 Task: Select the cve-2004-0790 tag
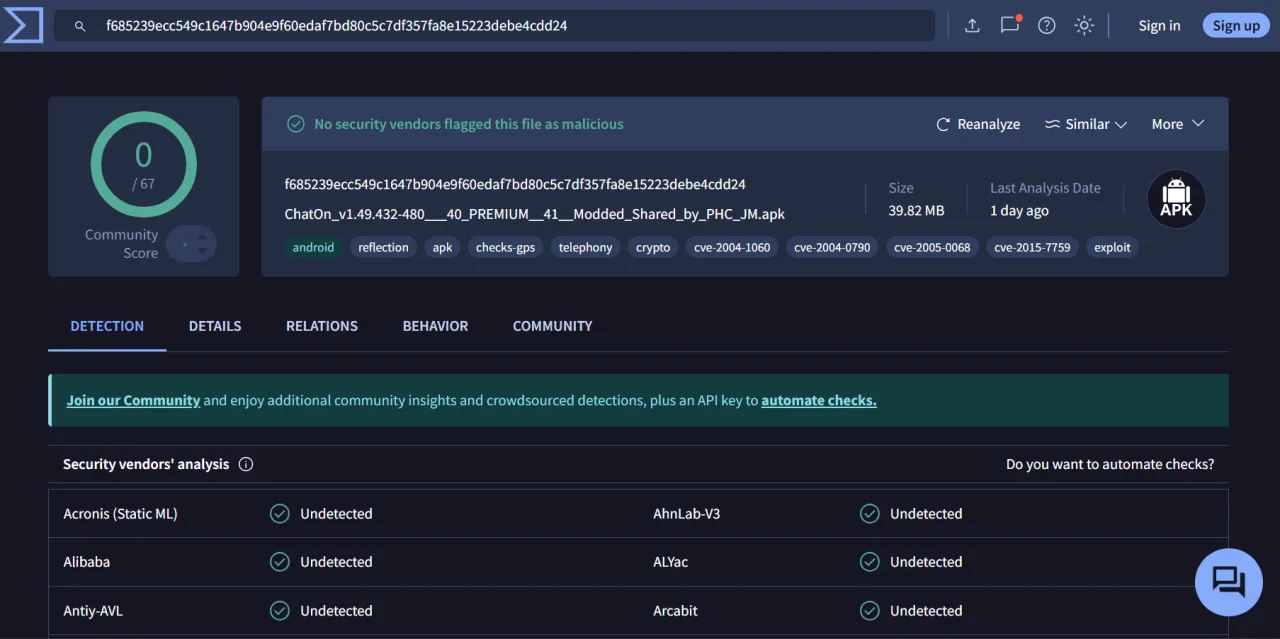tap(832, 247)
